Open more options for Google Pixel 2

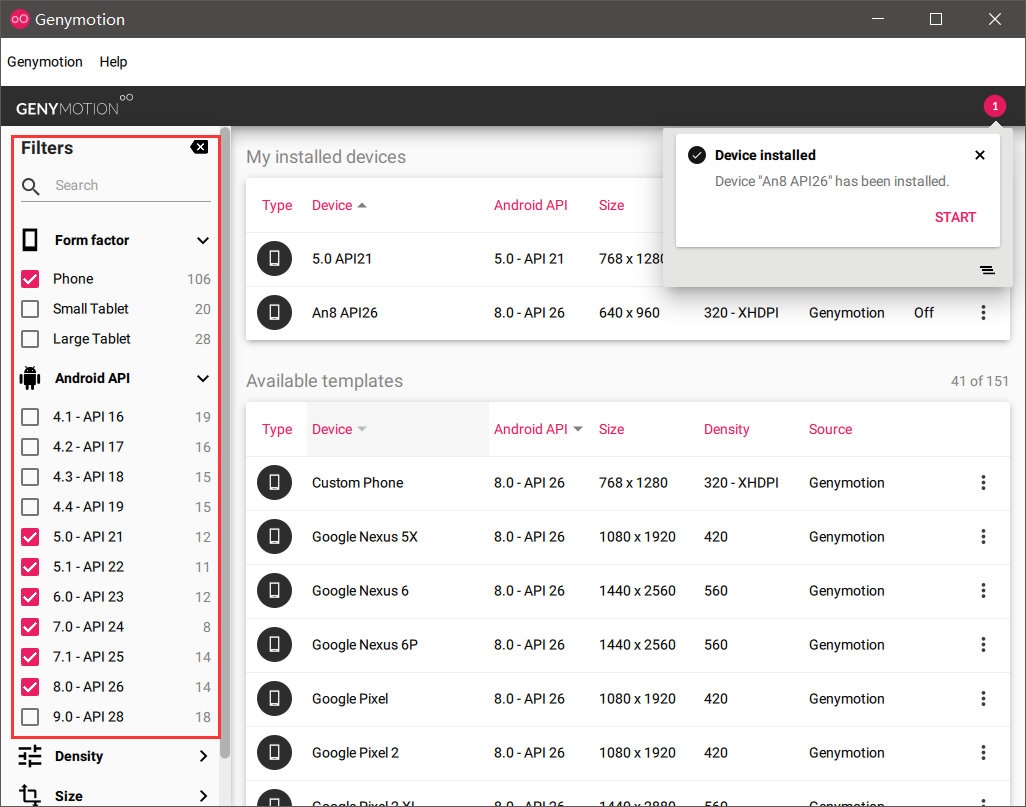tap(983, 753)
